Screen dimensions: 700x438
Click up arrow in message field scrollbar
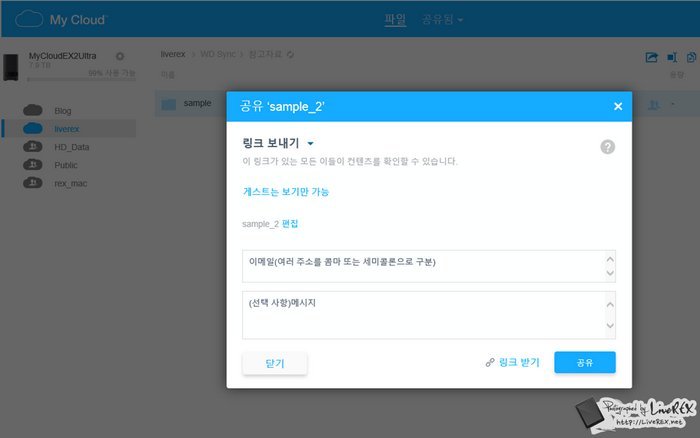(610, 305)
